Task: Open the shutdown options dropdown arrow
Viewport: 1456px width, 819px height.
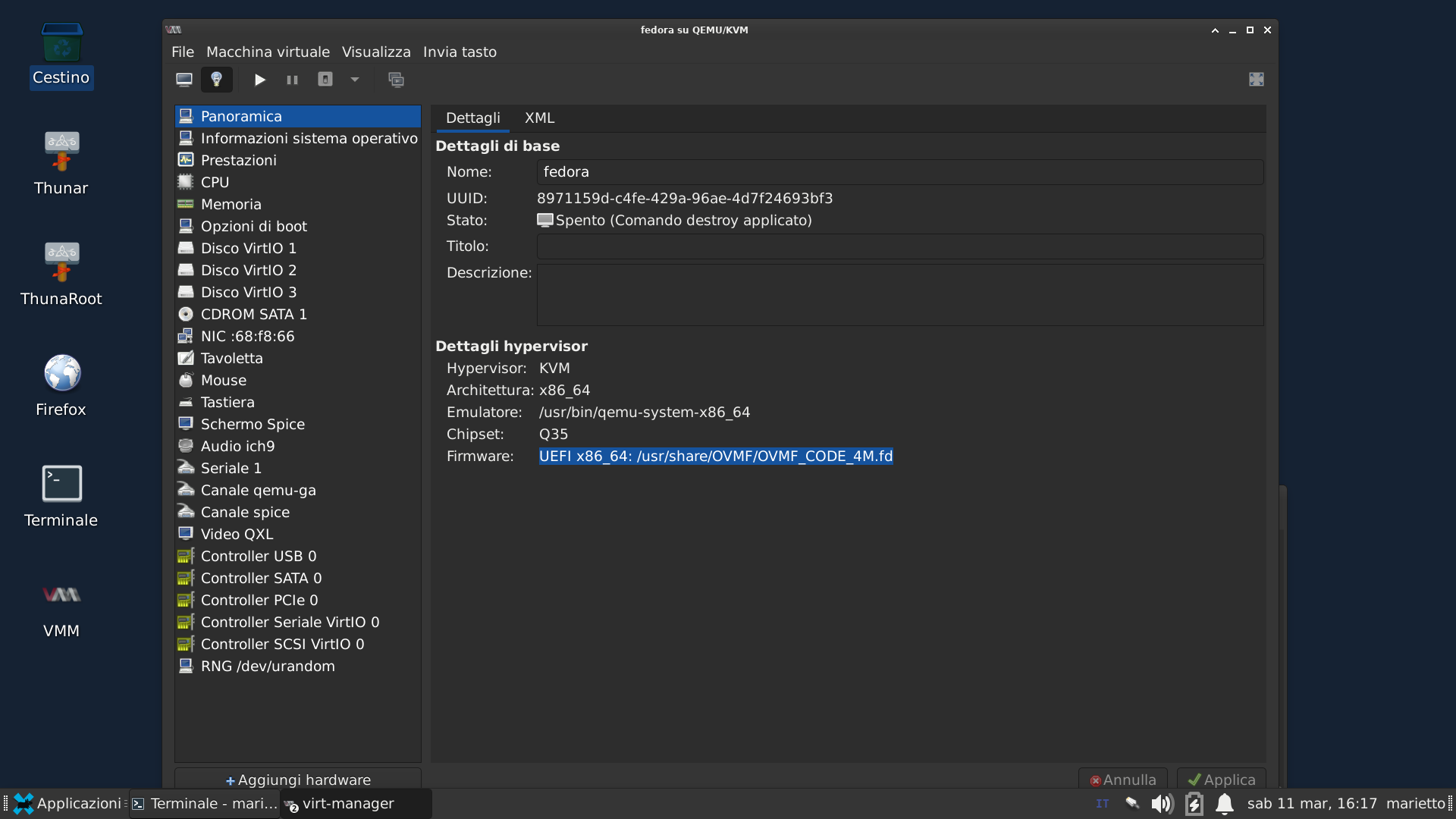Action: (x=355, y=80)
